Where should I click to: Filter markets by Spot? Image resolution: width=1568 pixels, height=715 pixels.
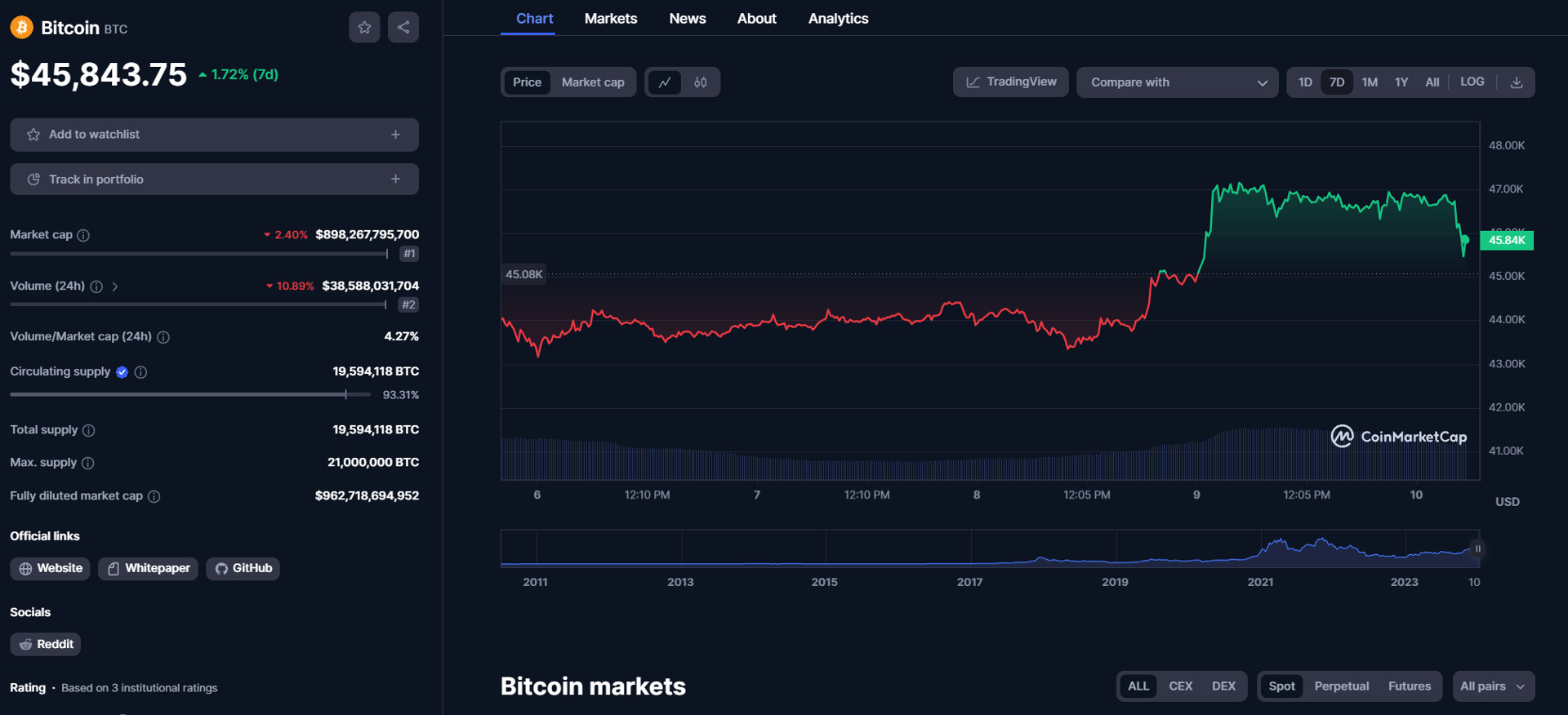[x=1281, y=686]
